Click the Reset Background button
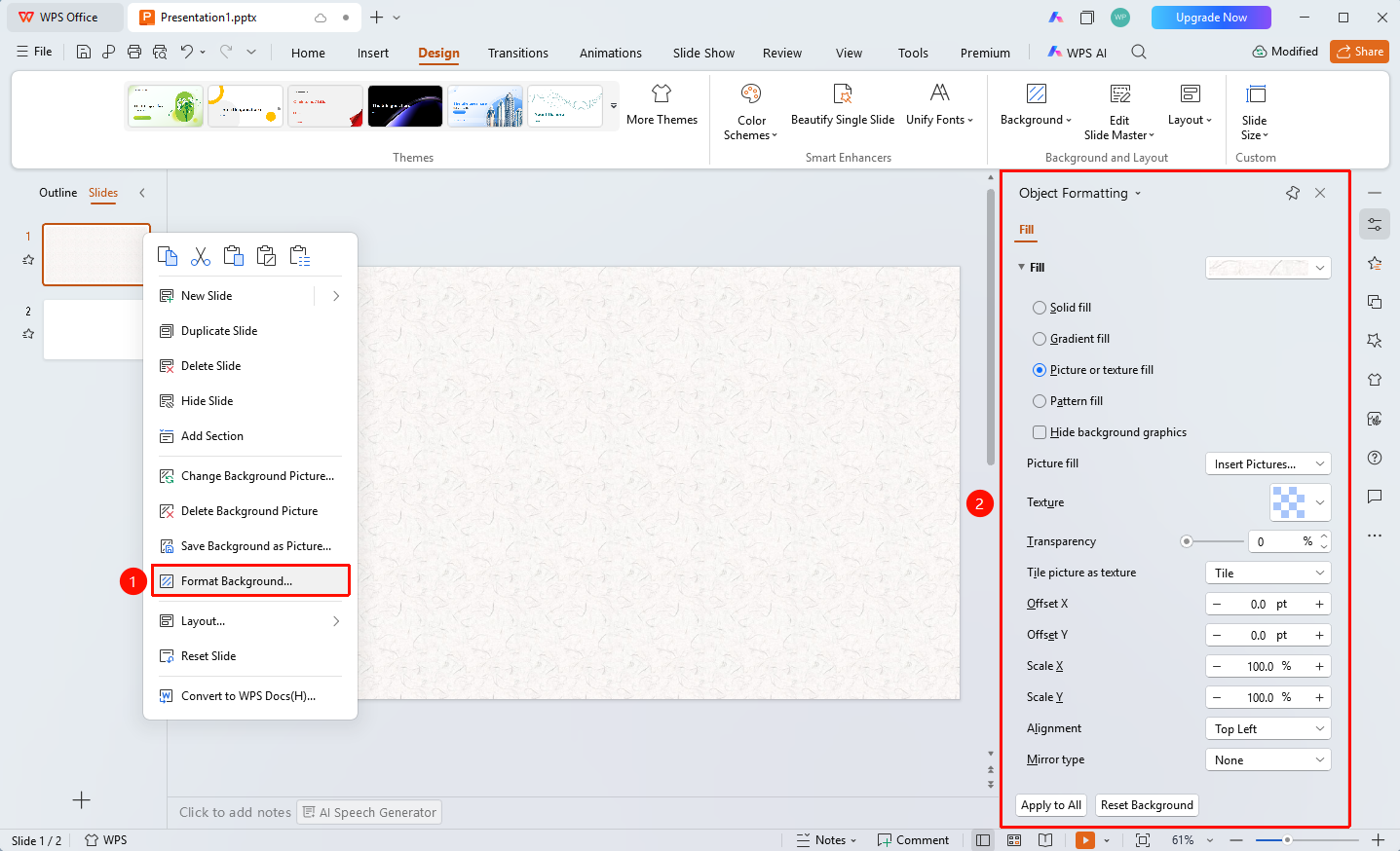 pyautogui.click(x=1147, y=805)
